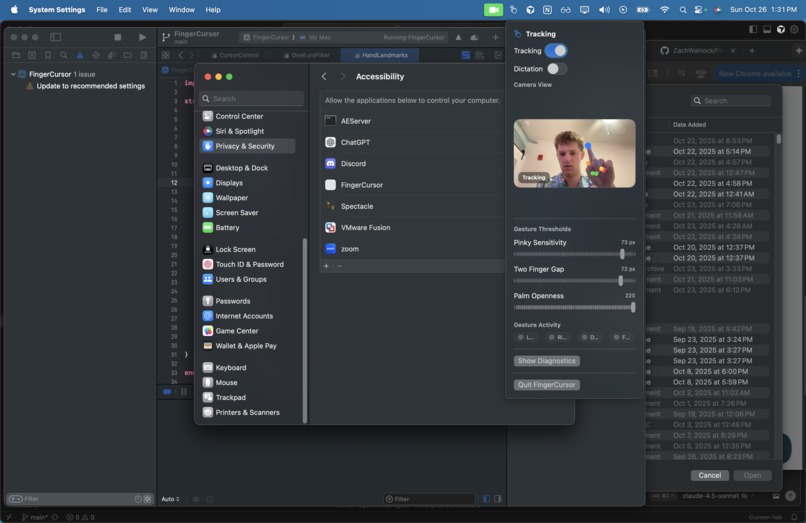Image resolution: width=806 pixels, height=523 pixels.
Task: Open the Xcode breakpoint navigator icon
Action: point(127,55)
